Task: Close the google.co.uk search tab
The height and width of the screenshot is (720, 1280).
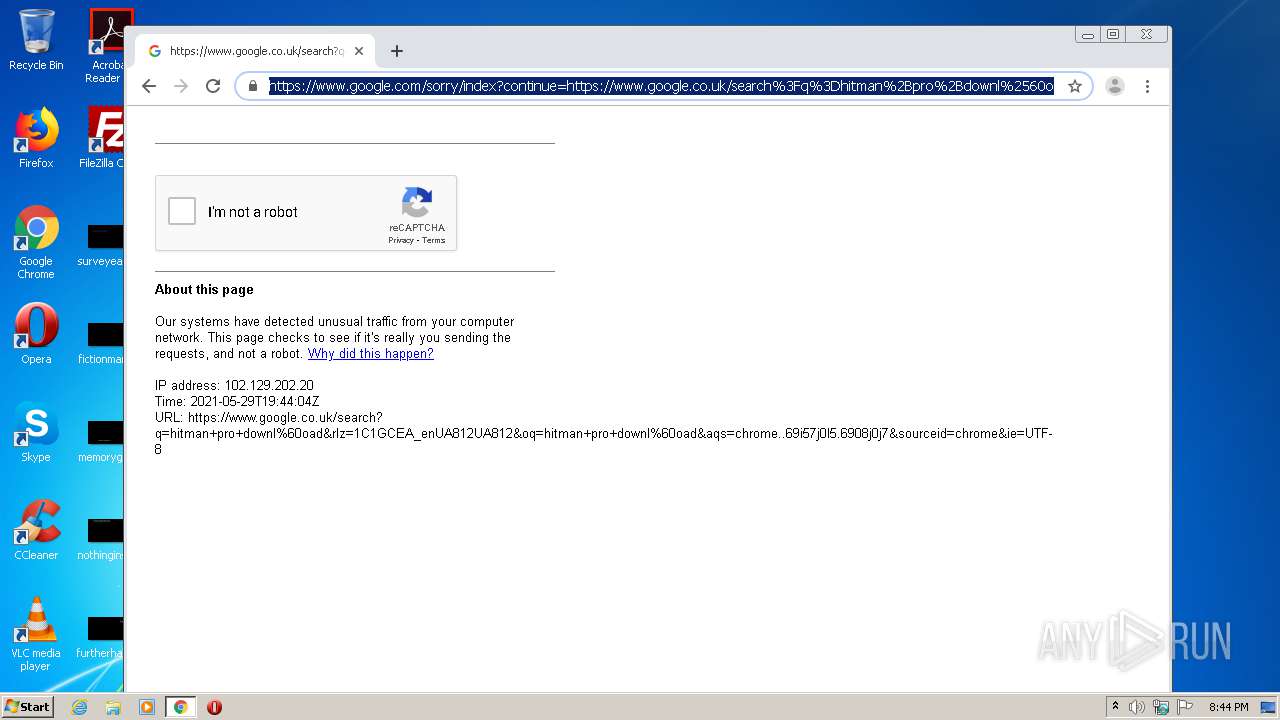Action: pyautogui.click(x=359, y=51)
